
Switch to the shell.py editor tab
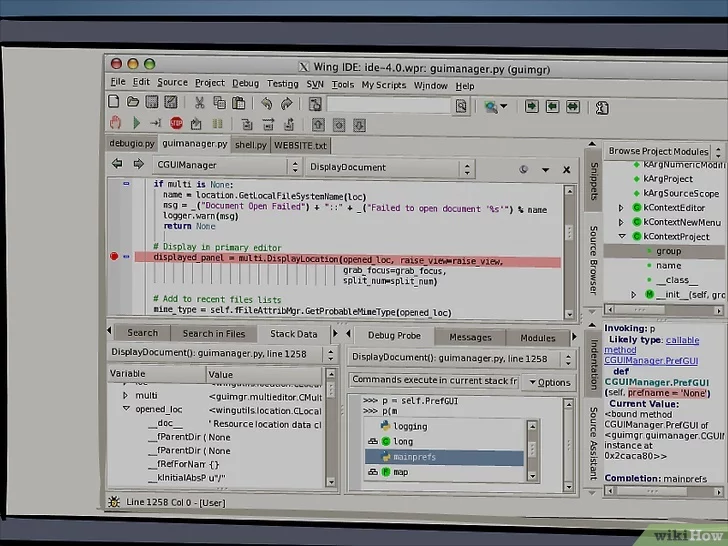pyautogui.click(x=251, y=145)
